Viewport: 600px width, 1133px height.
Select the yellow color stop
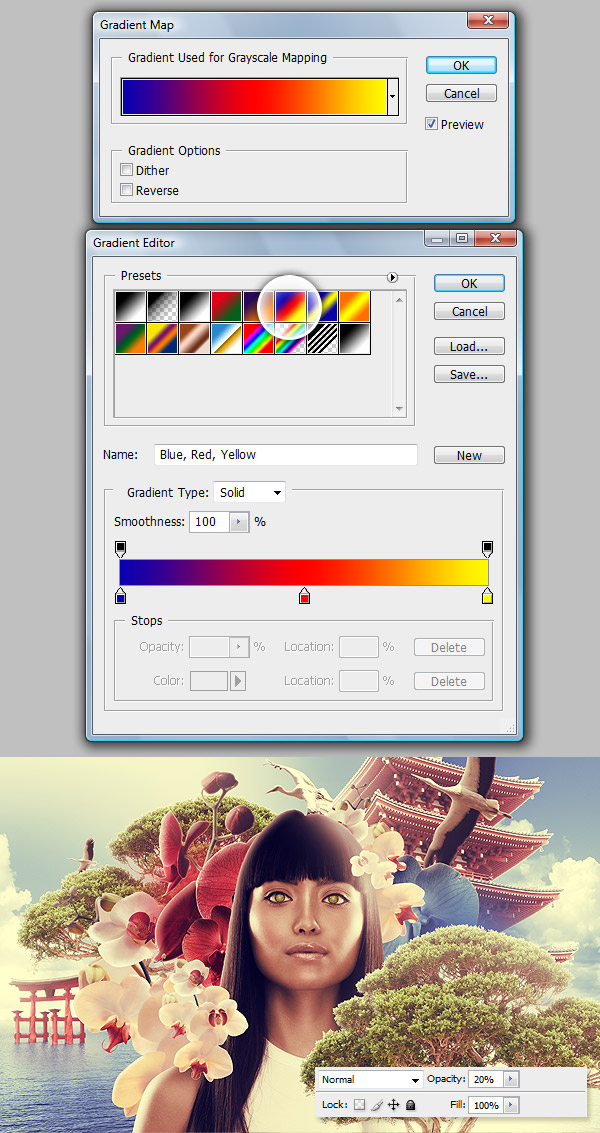pos(487,596)
